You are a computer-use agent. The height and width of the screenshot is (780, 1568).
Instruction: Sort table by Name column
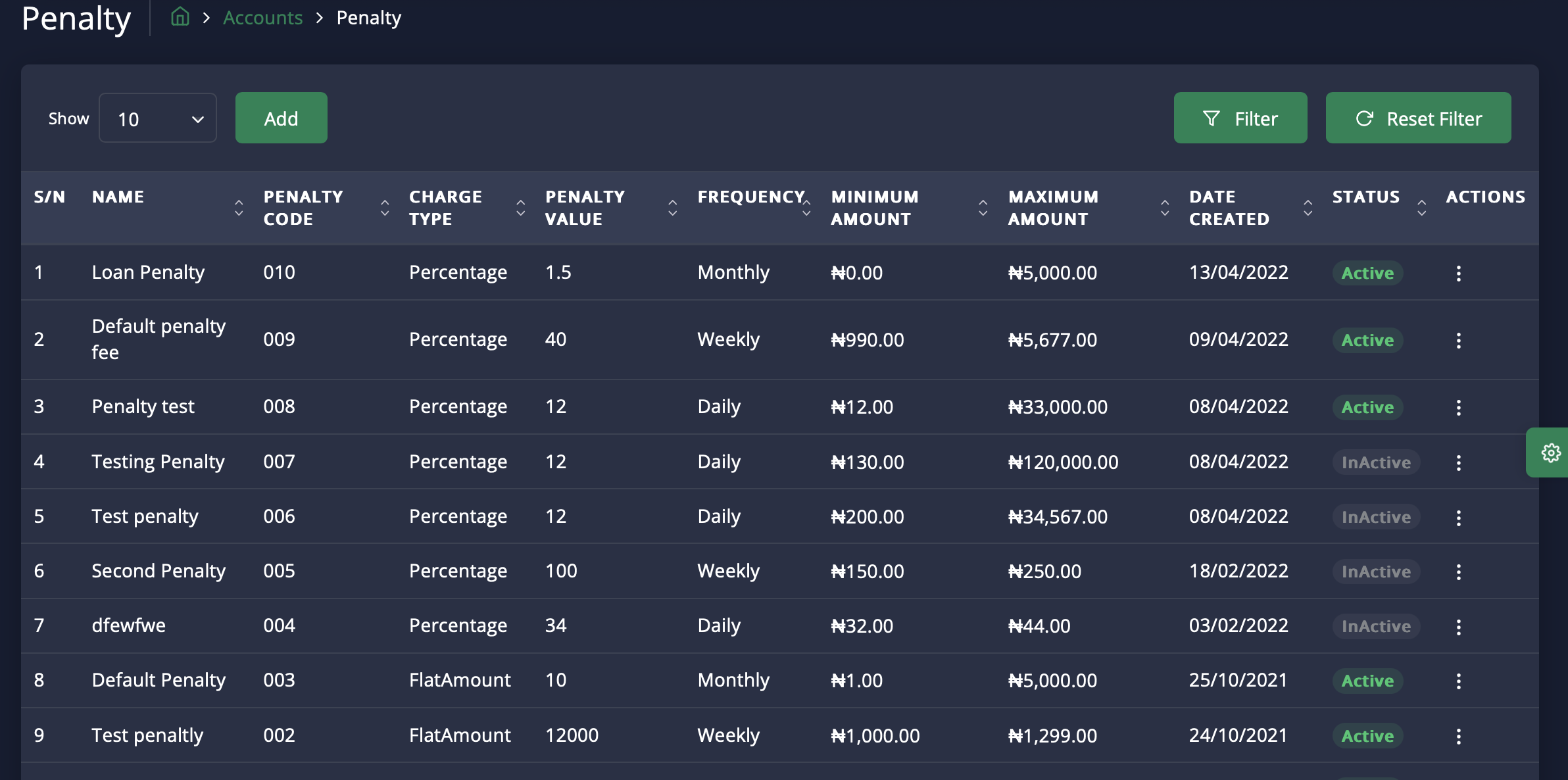tap(239, 208)
